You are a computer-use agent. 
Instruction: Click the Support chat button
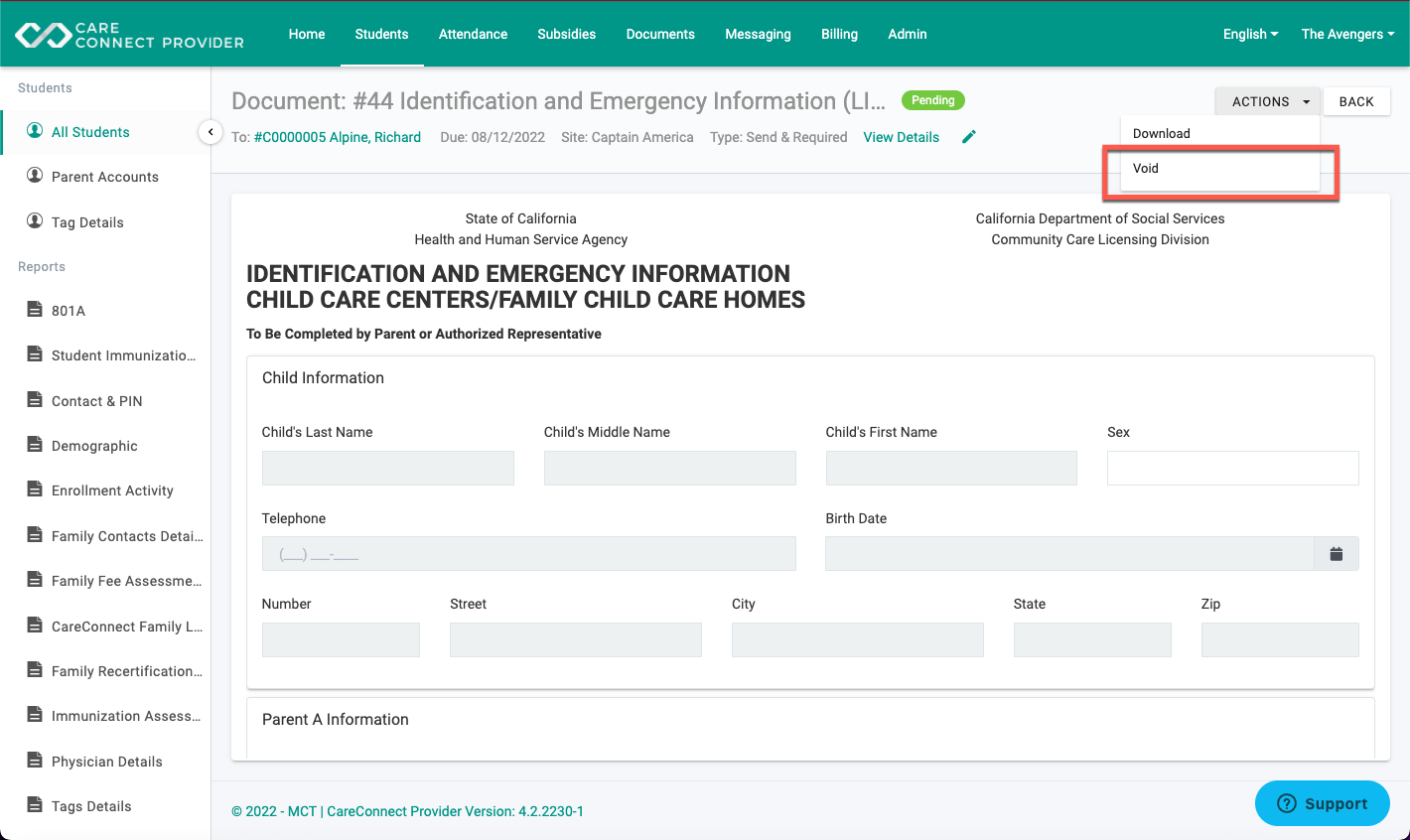[1322, 803]
